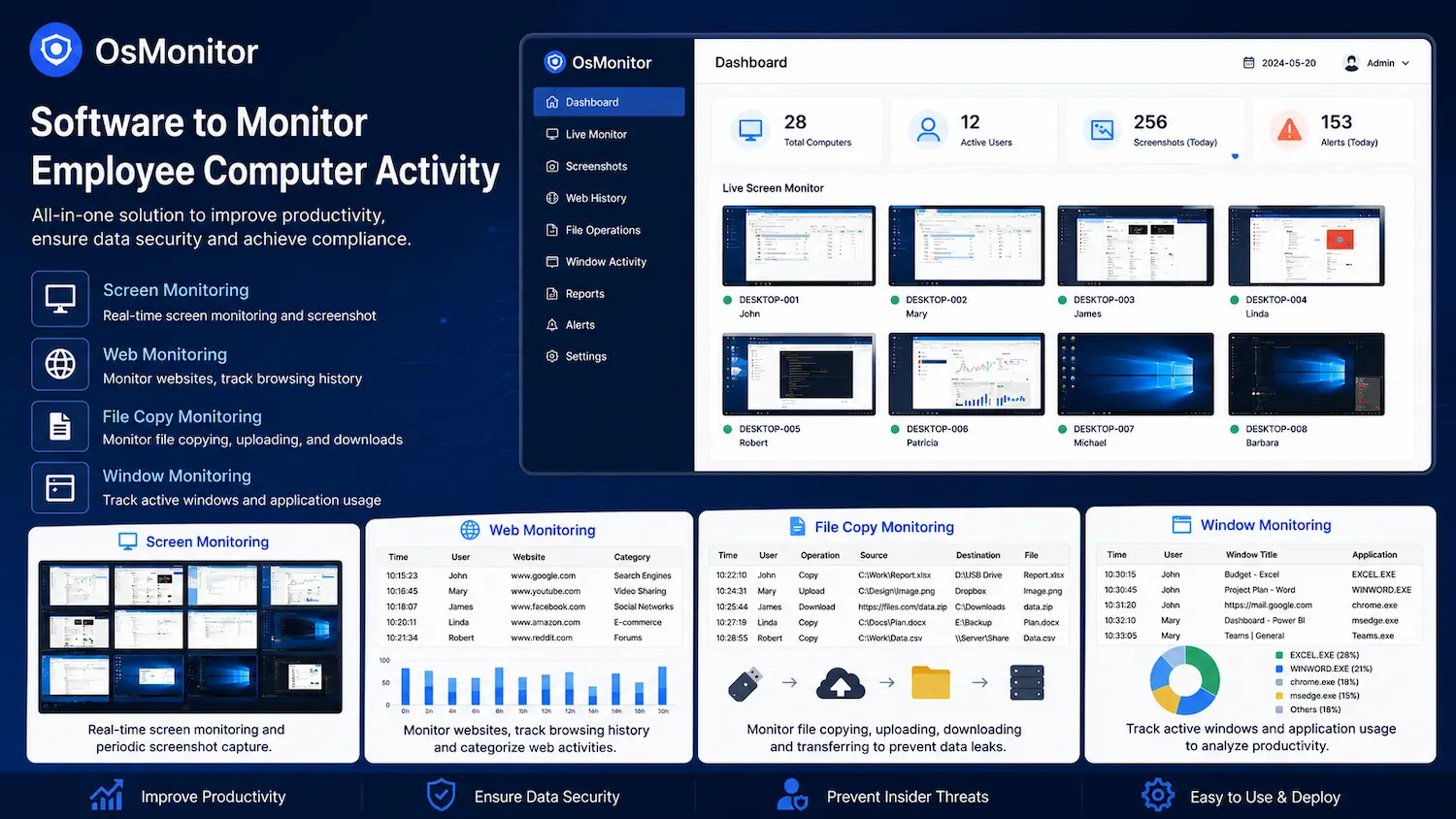Open DESKTOP-006 Patricia screen thumbnail
Image resolution: width=1456 pixels, height=819 pixels.
[x=967, y=375]
